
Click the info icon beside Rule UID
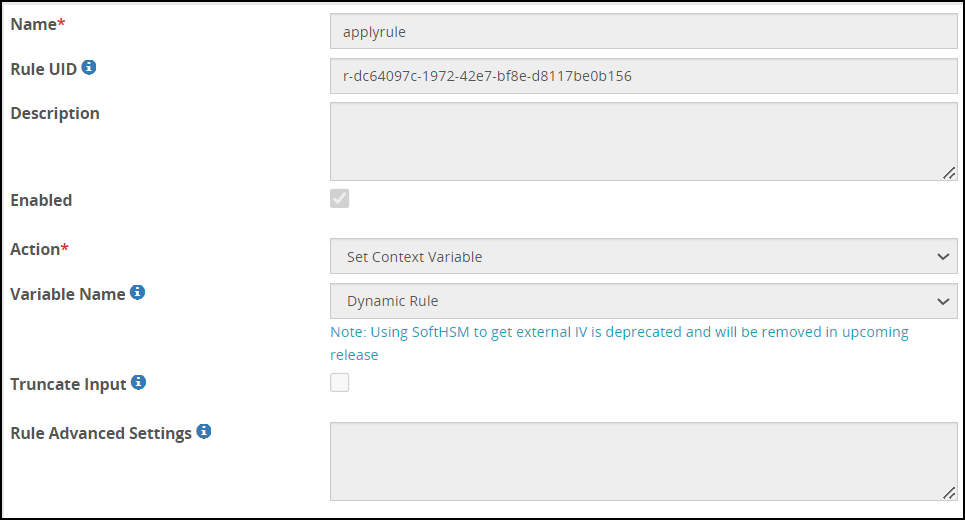pos(89,68)
